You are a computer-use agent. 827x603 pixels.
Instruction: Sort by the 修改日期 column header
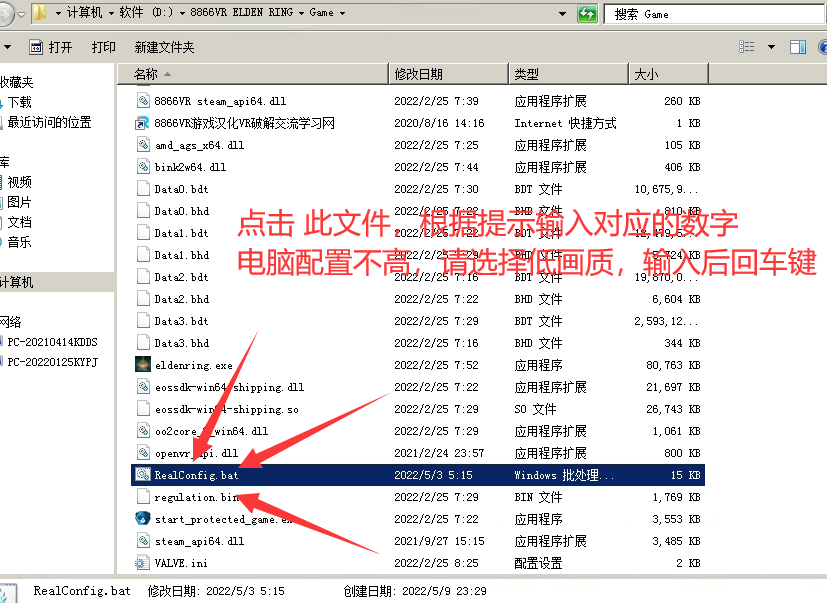coord(449,74)
